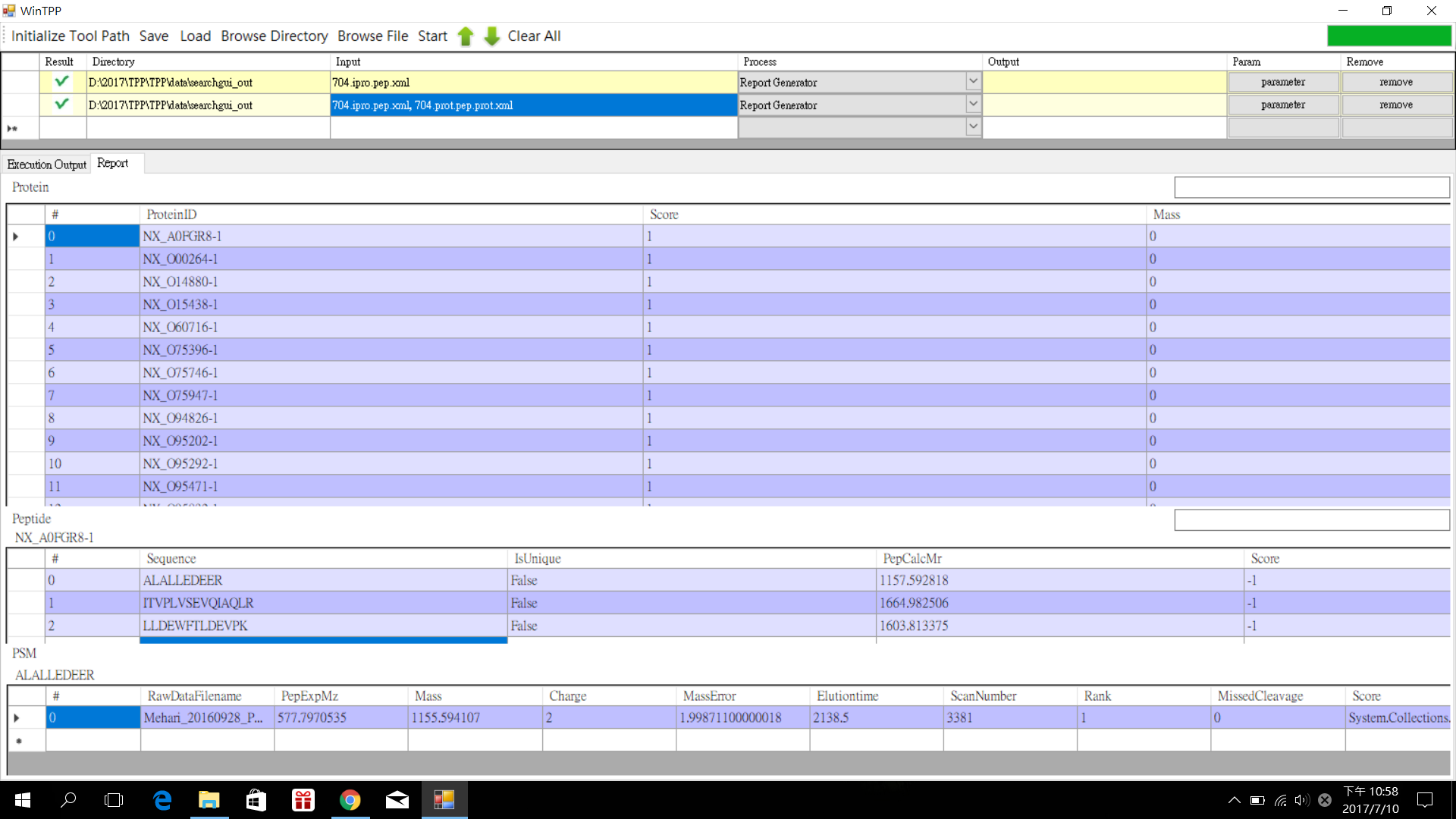
Task: Click the second row remove button
Action: point(1395,105)
